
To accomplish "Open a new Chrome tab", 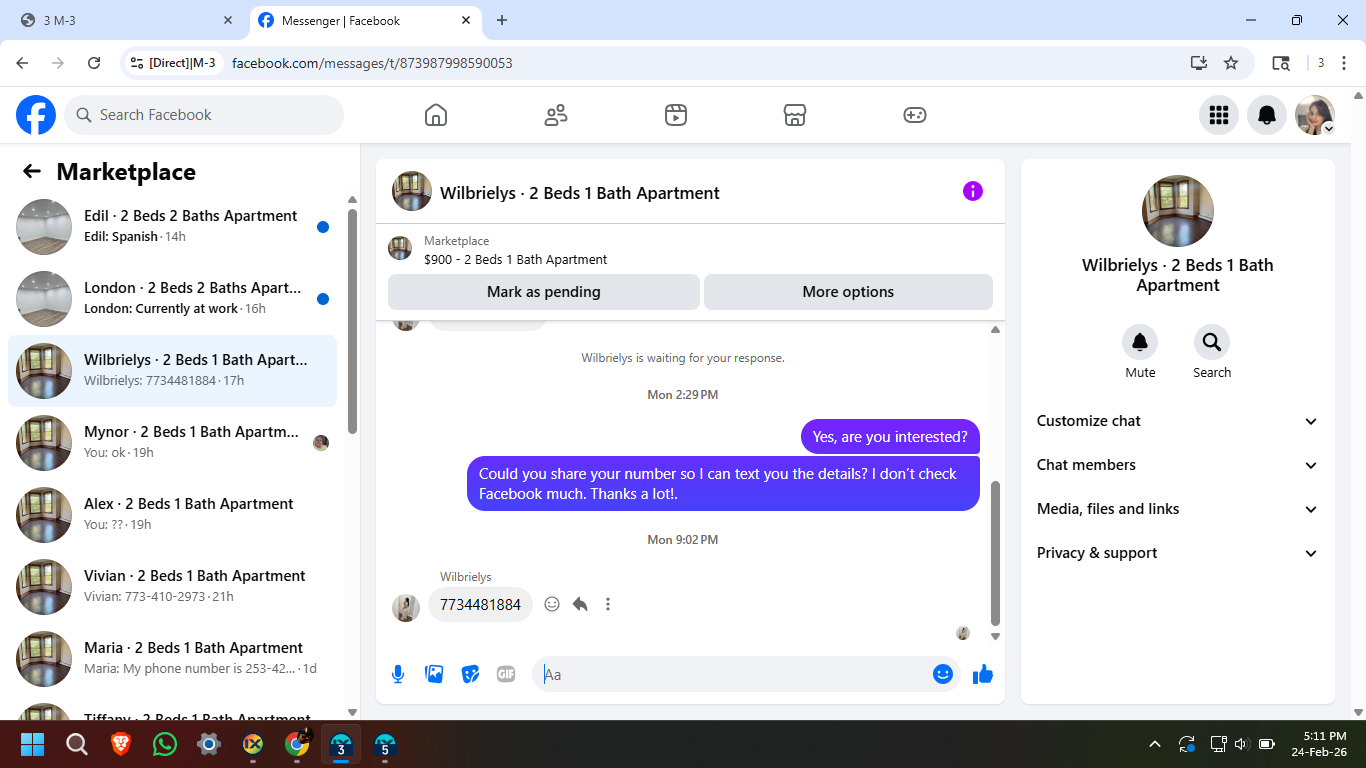I will [502, 20].
